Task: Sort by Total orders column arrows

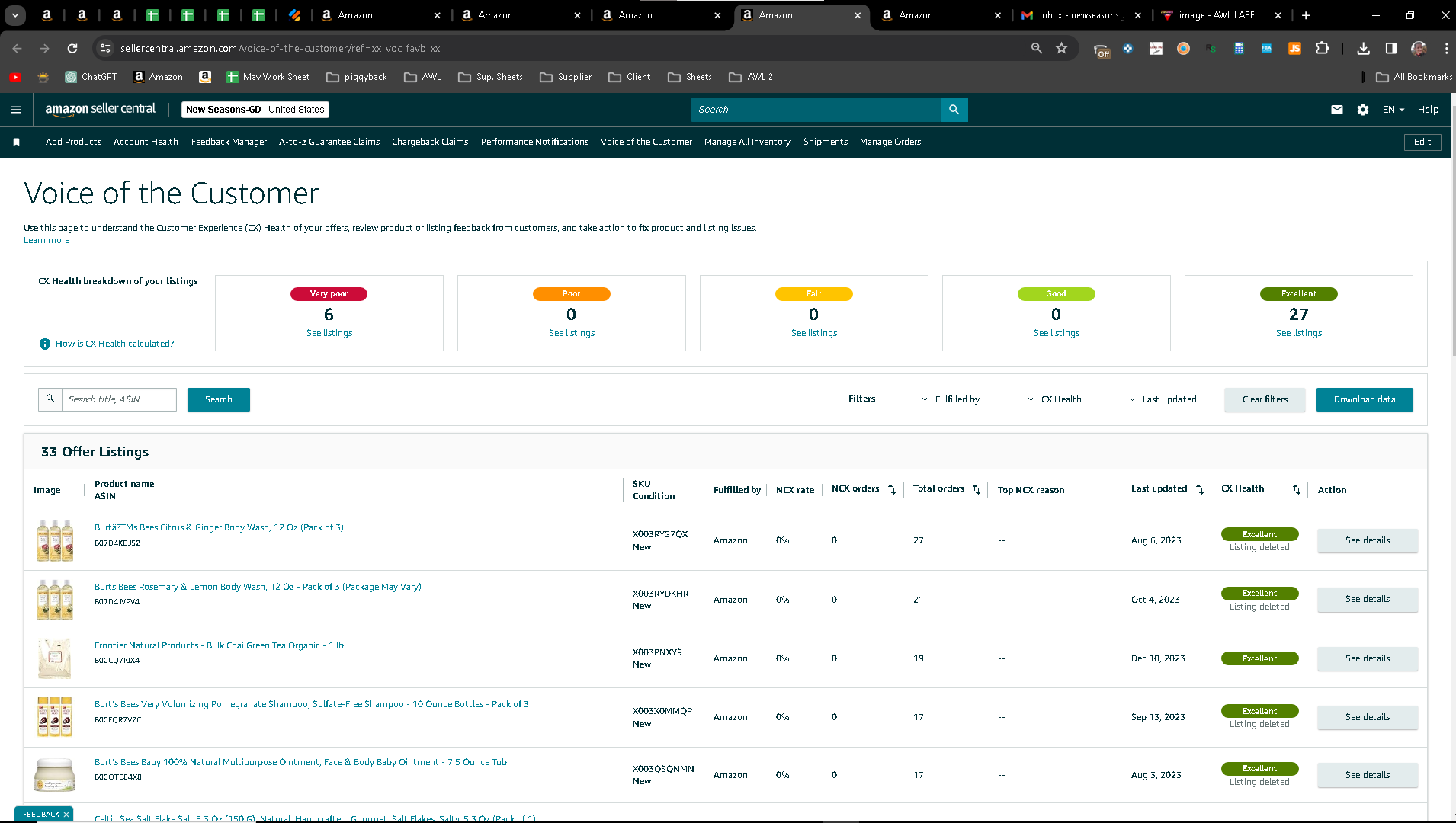Action: (977, 489)
